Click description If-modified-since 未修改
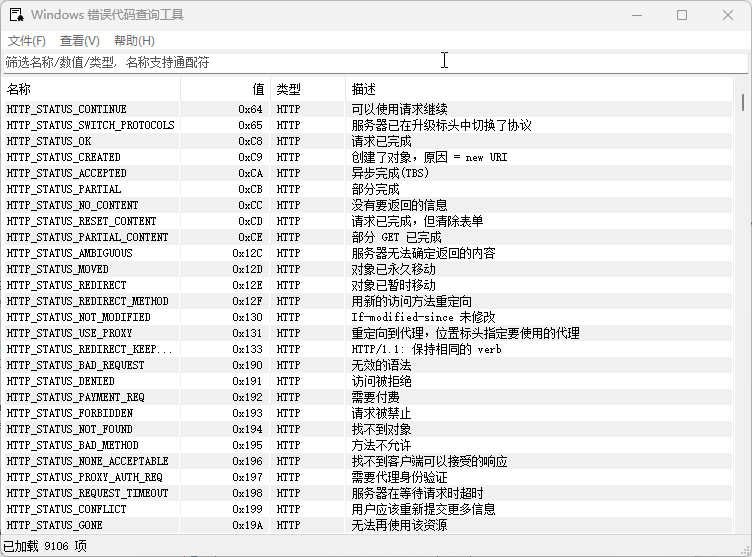The image size is (752, 557). pos(423,317)
